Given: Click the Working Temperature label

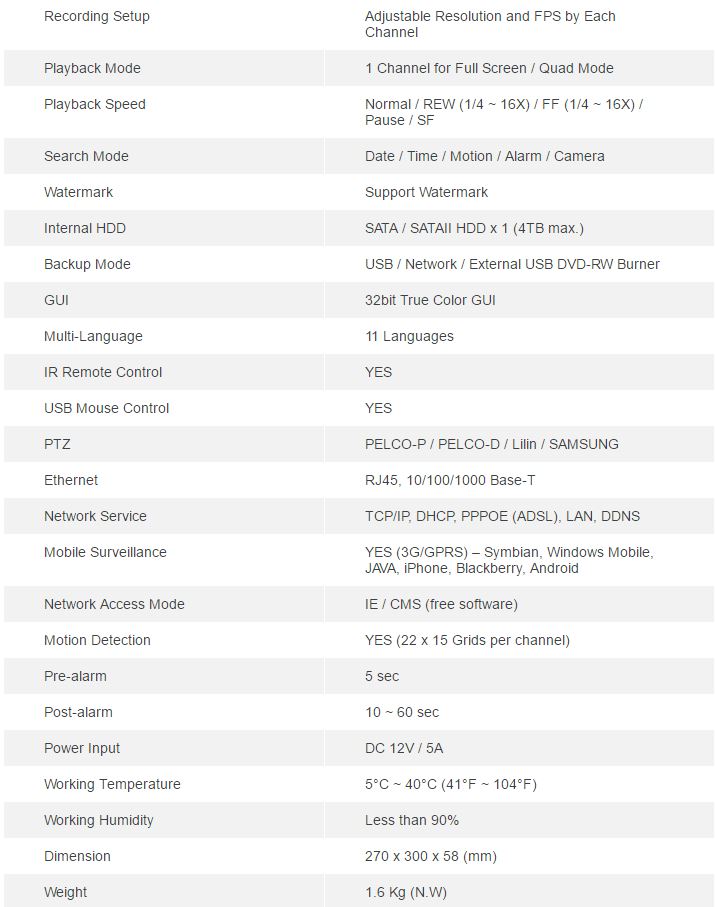Looking at the screenshot, I should pyautogui.click(x=112, y=784).
